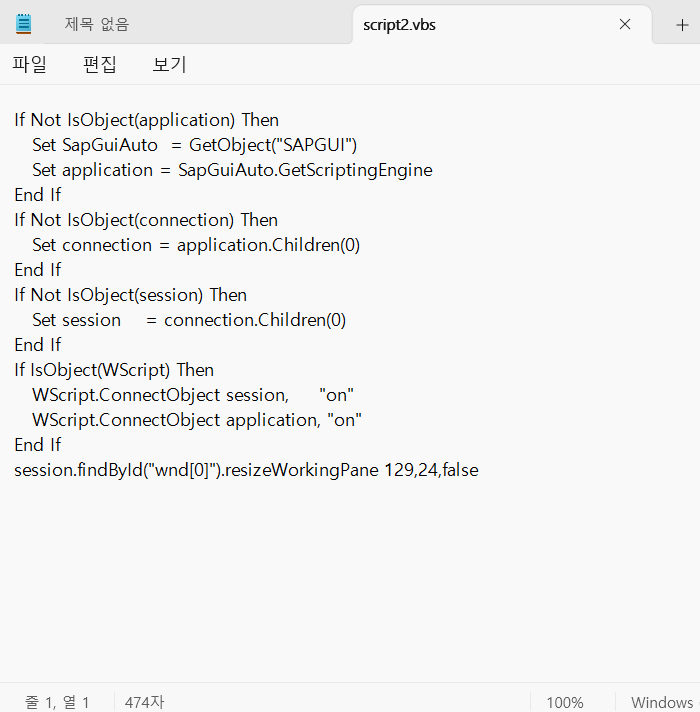The image size is (700, 712).
Task: Click the application.Children(0) line
Action: [196, 245]
